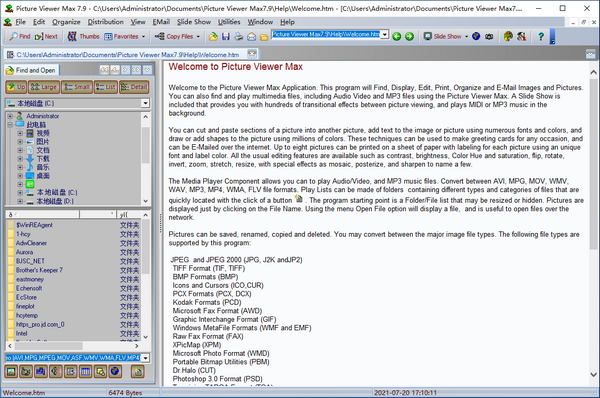
Task: Click the printer icon in toolbar
Action: [x=239, y=37]
